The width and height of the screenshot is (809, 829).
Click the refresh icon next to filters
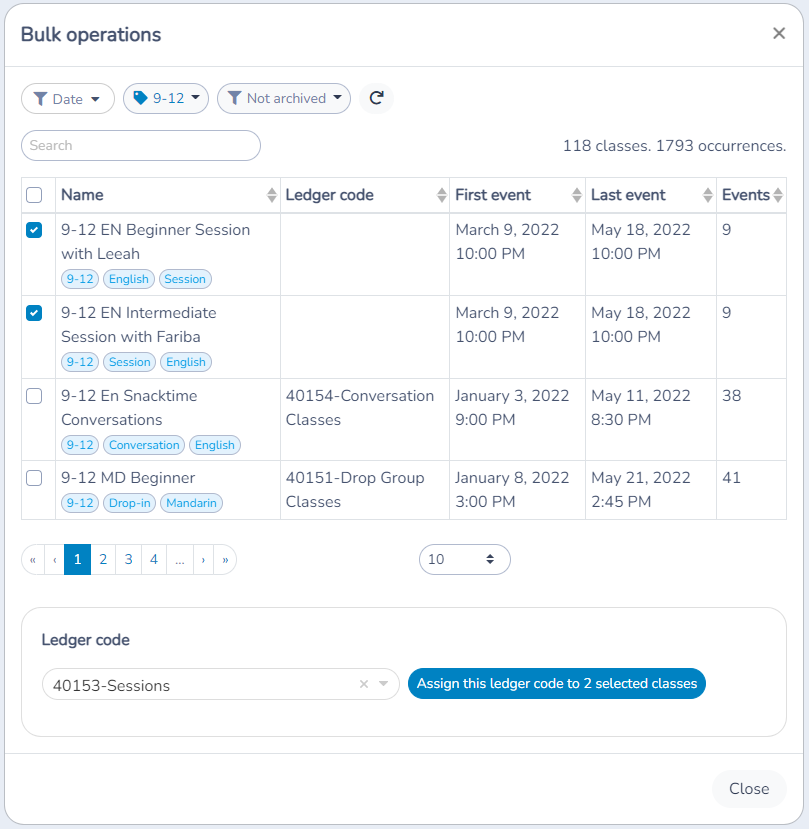[376, 98]
